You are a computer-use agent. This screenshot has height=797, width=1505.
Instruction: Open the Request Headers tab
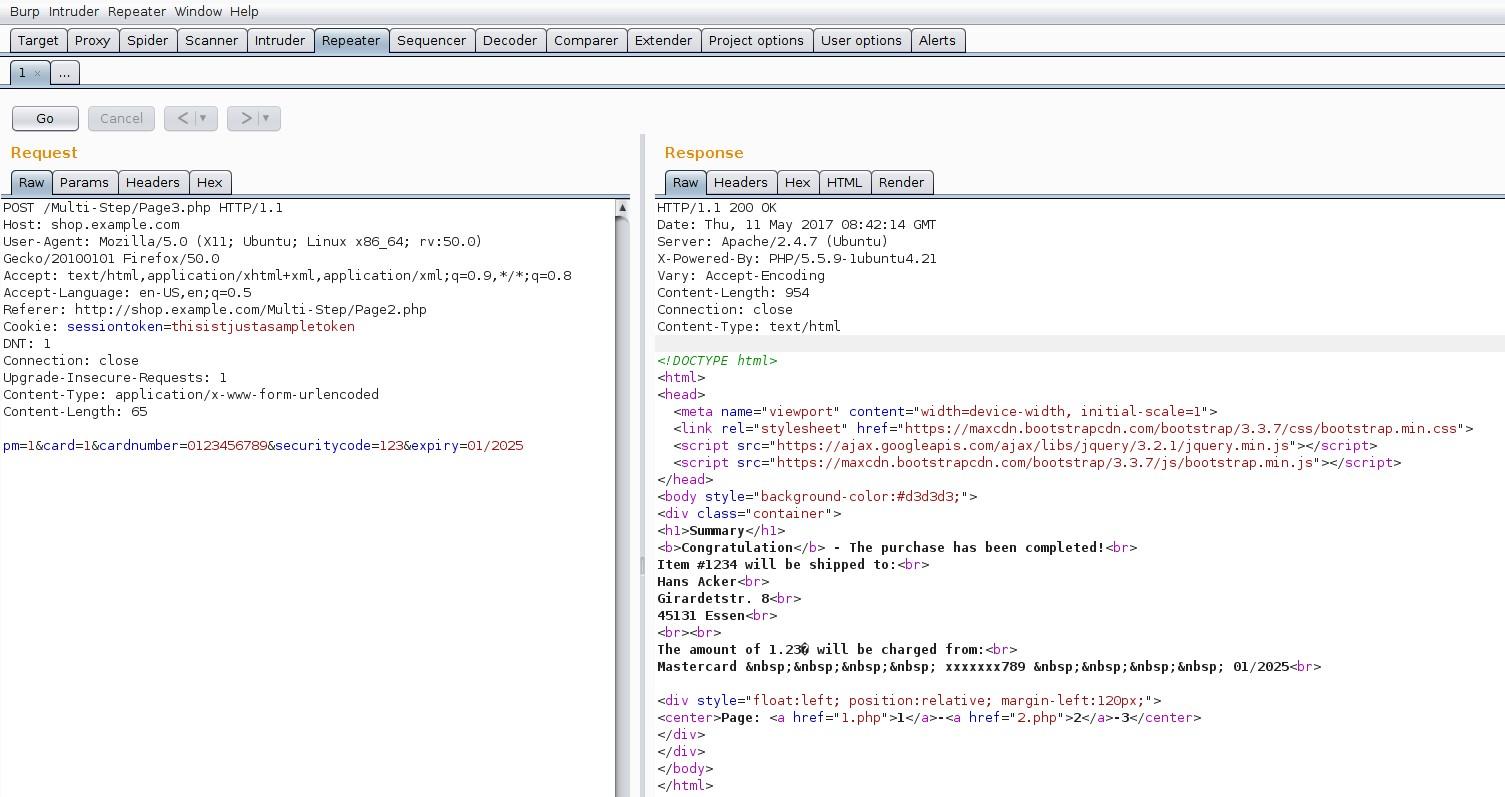tap(153, 182)
